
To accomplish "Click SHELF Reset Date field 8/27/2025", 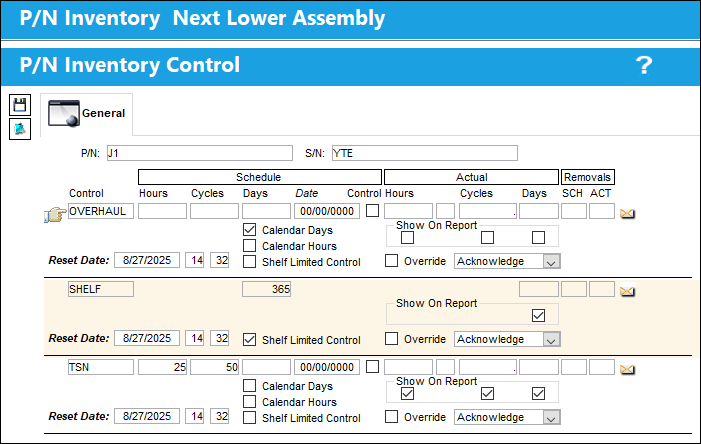I will [x=147, y=338].
